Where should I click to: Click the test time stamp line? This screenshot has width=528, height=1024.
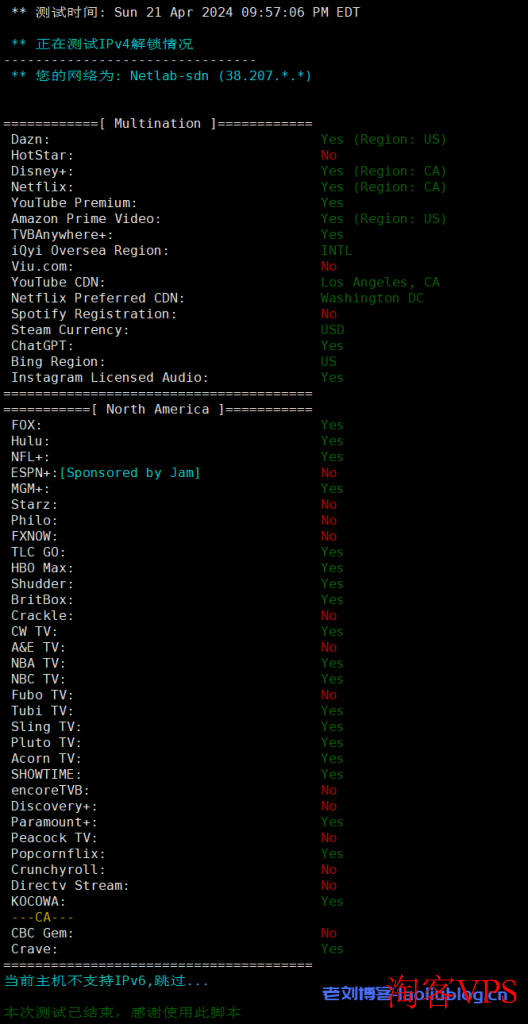point(186,12)
